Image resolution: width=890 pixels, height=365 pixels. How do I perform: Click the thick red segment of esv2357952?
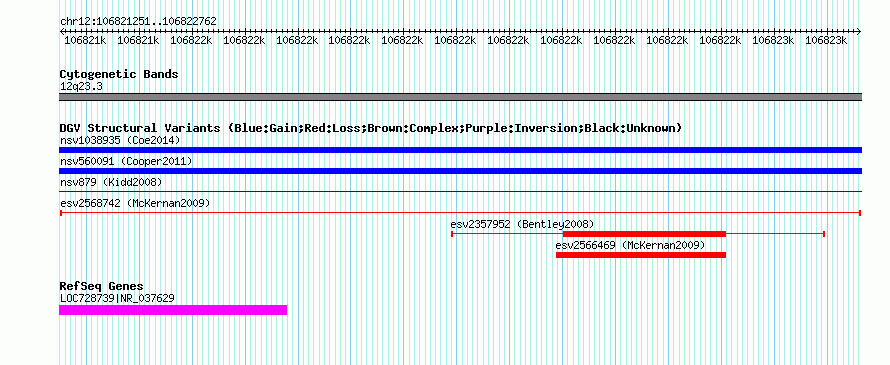[644, 234]
